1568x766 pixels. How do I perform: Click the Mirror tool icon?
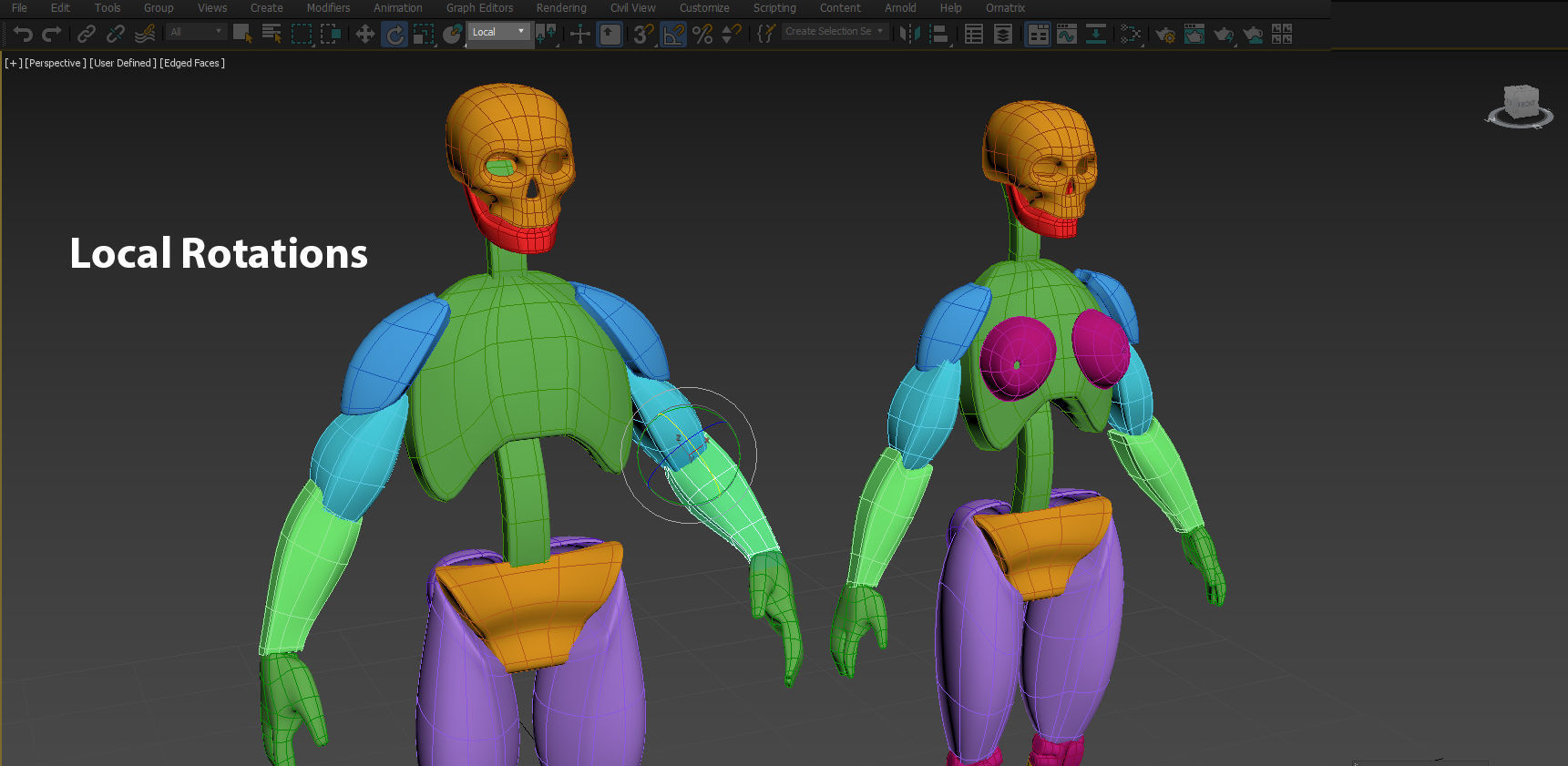[x=909, y=34]
